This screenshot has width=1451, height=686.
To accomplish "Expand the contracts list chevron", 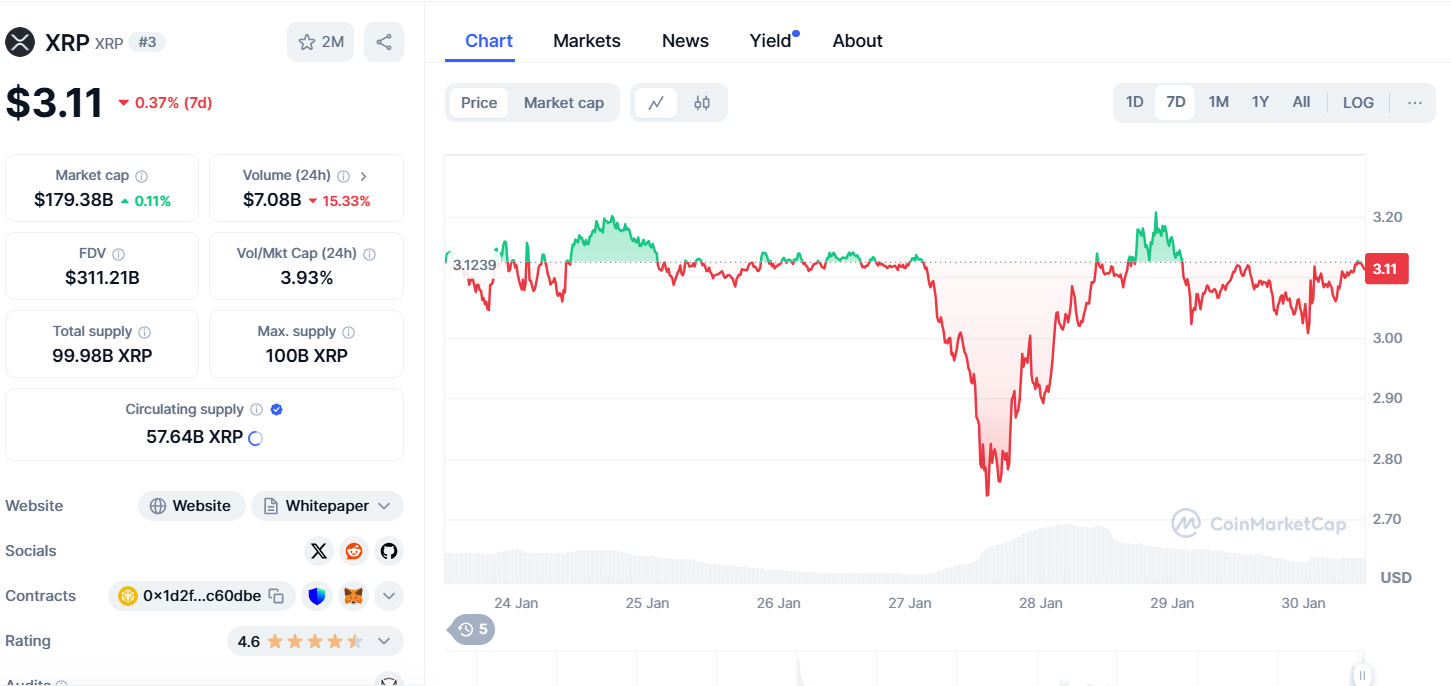I will 389,596.
